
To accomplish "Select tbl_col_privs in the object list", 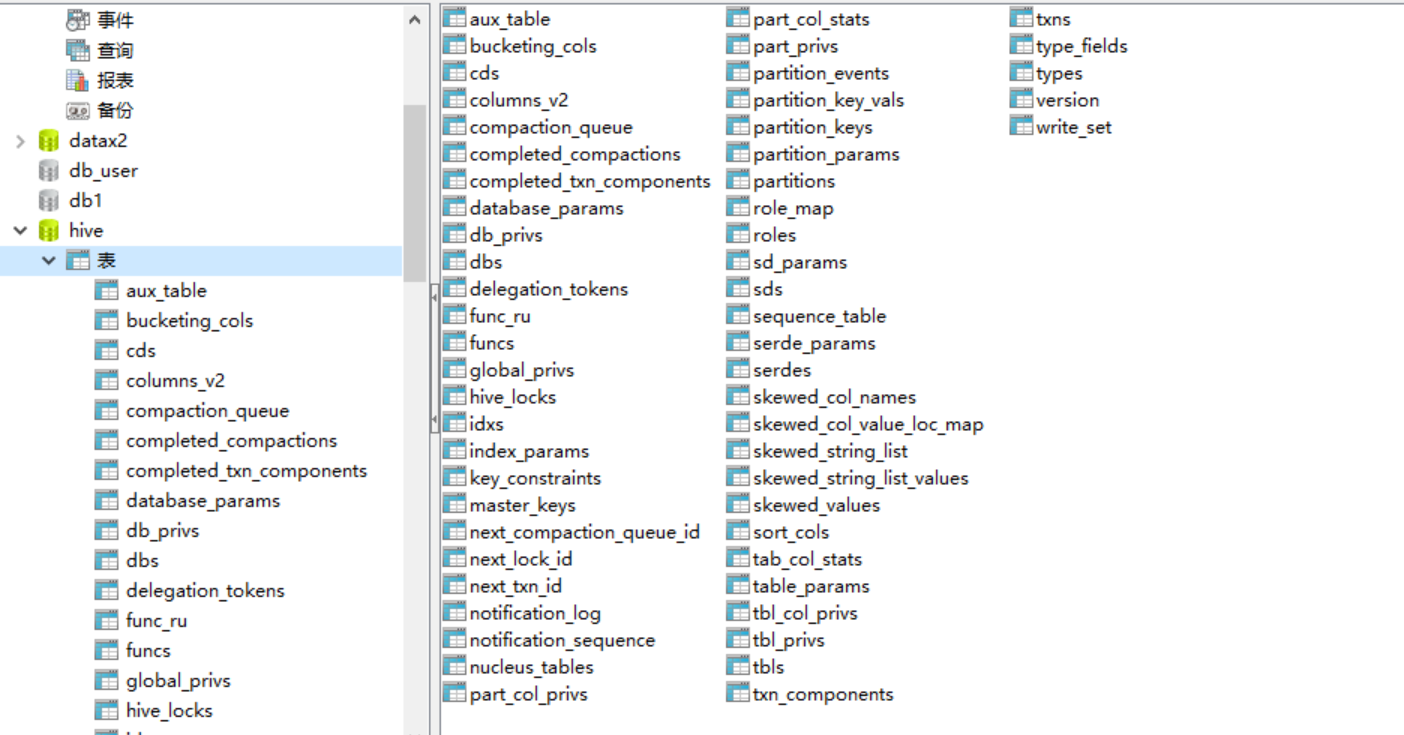I will 805,613.
